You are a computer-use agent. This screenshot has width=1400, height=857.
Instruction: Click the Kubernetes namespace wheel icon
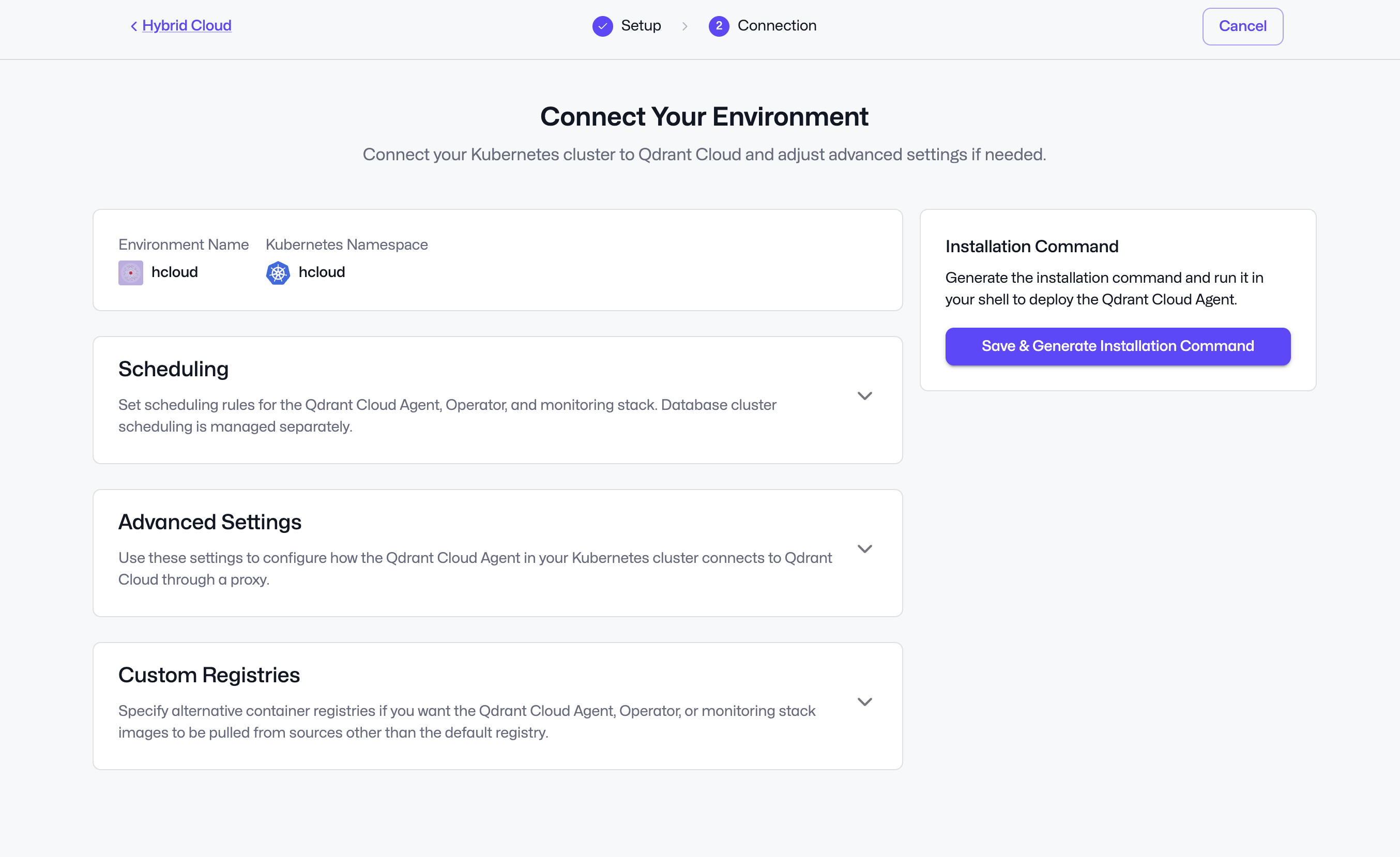point(278,272)
